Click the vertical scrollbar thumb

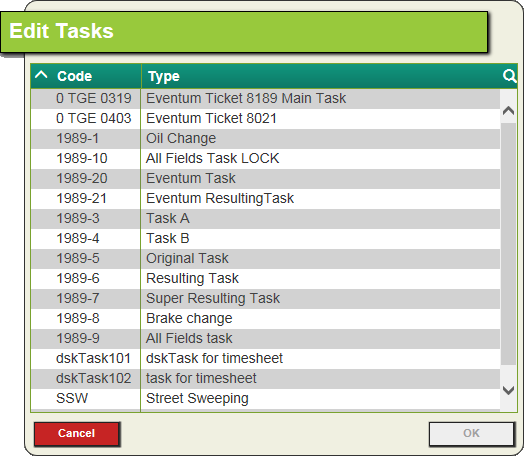(x=508, y=244)
